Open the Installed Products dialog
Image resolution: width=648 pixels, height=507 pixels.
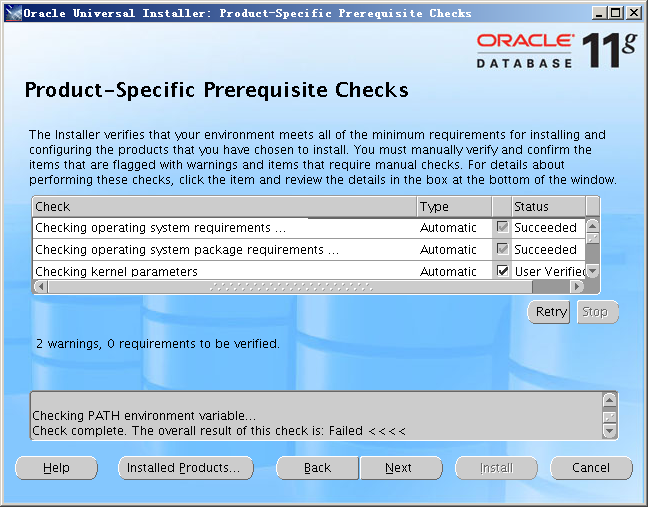point(185,468)
